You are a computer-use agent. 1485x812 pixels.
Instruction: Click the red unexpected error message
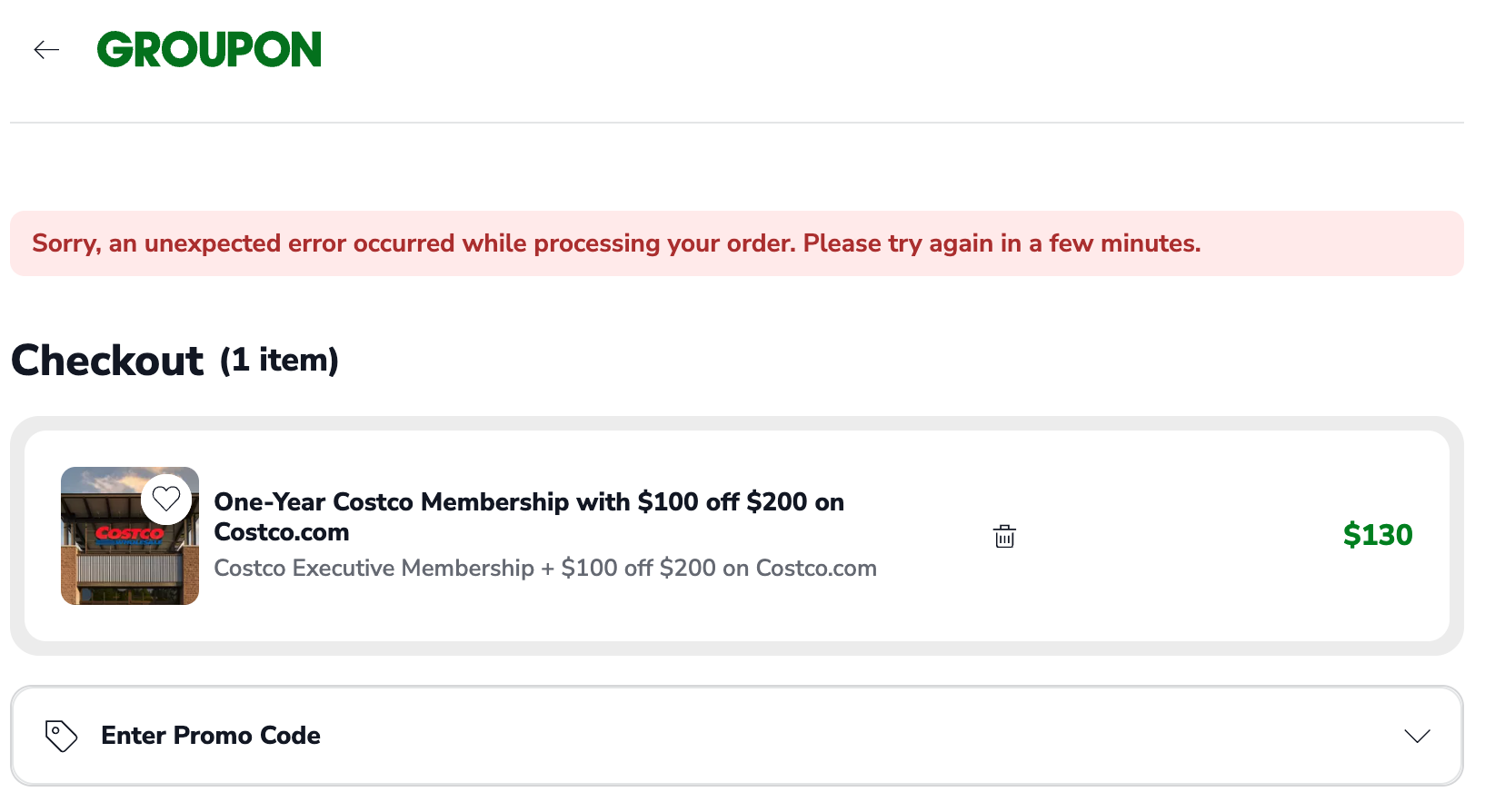tap(616, 243)
